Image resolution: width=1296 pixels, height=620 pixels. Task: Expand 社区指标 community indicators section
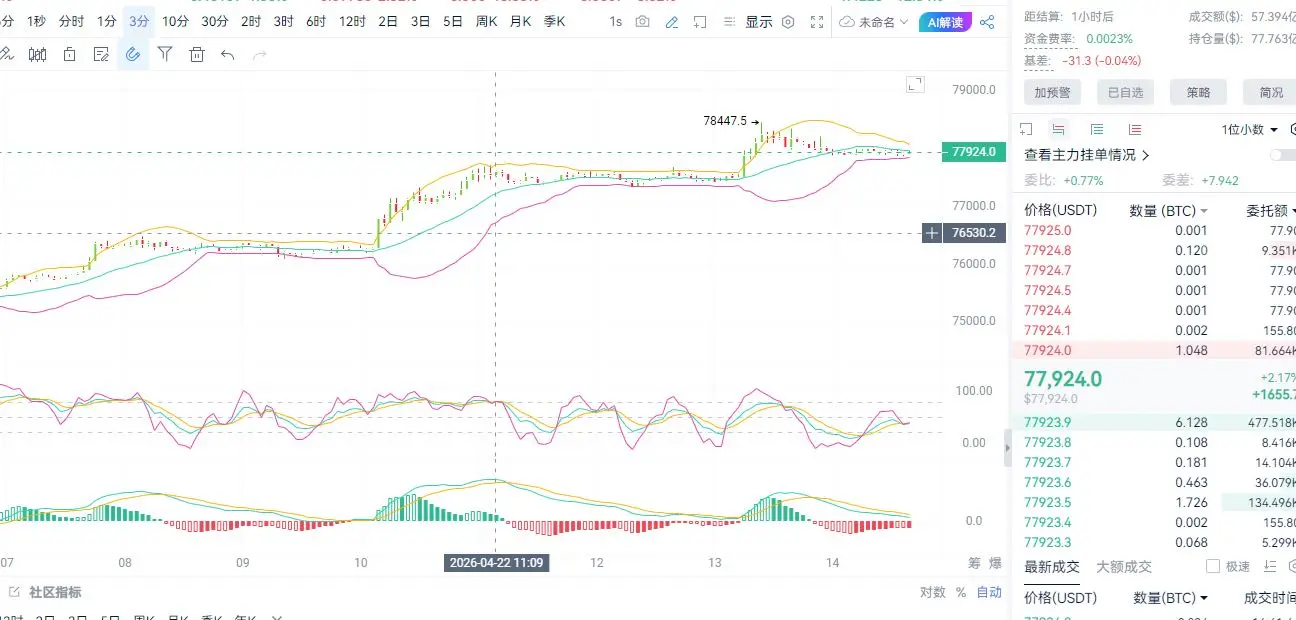47,592
